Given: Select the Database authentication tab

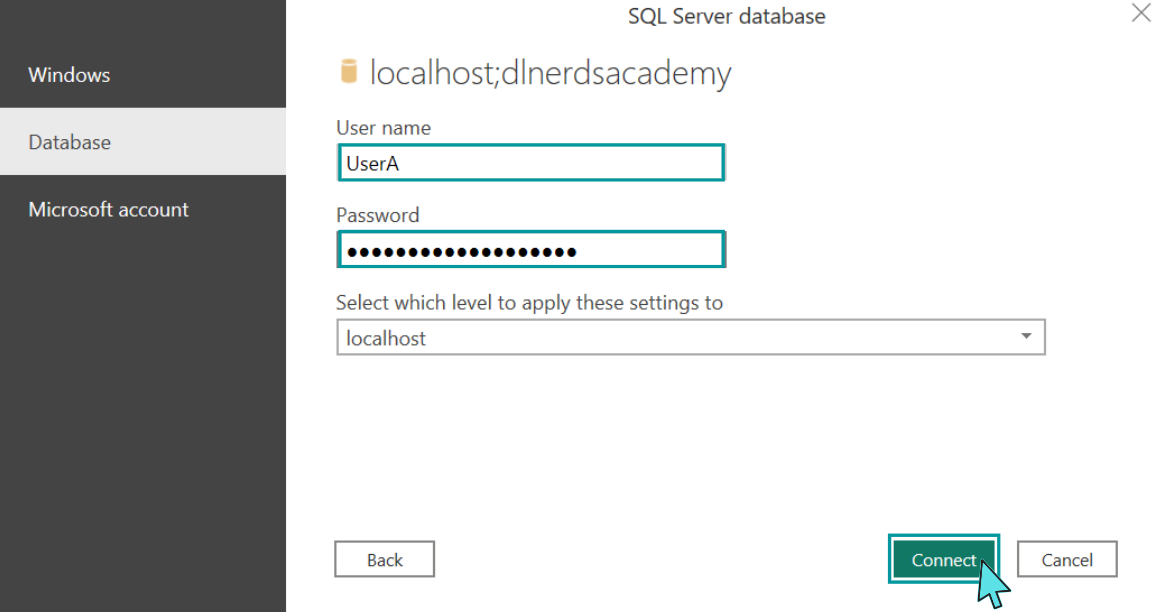Looking at the screenshot, I should tap(143, 142).
